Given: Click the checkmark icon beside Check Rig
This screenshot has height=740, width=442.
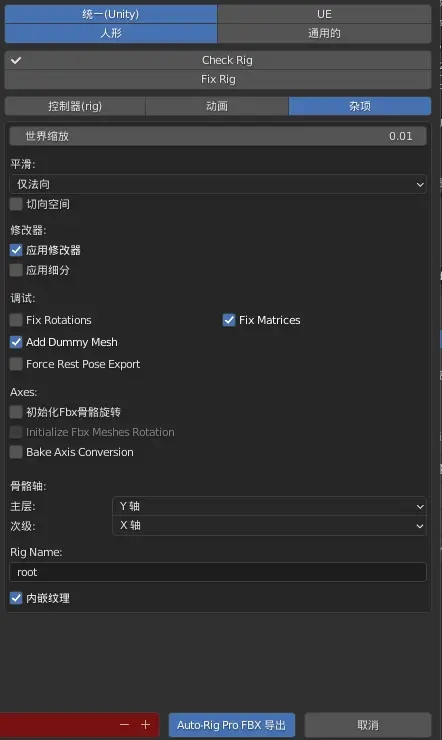Looking at the screenshot, I should click(16, 60).
